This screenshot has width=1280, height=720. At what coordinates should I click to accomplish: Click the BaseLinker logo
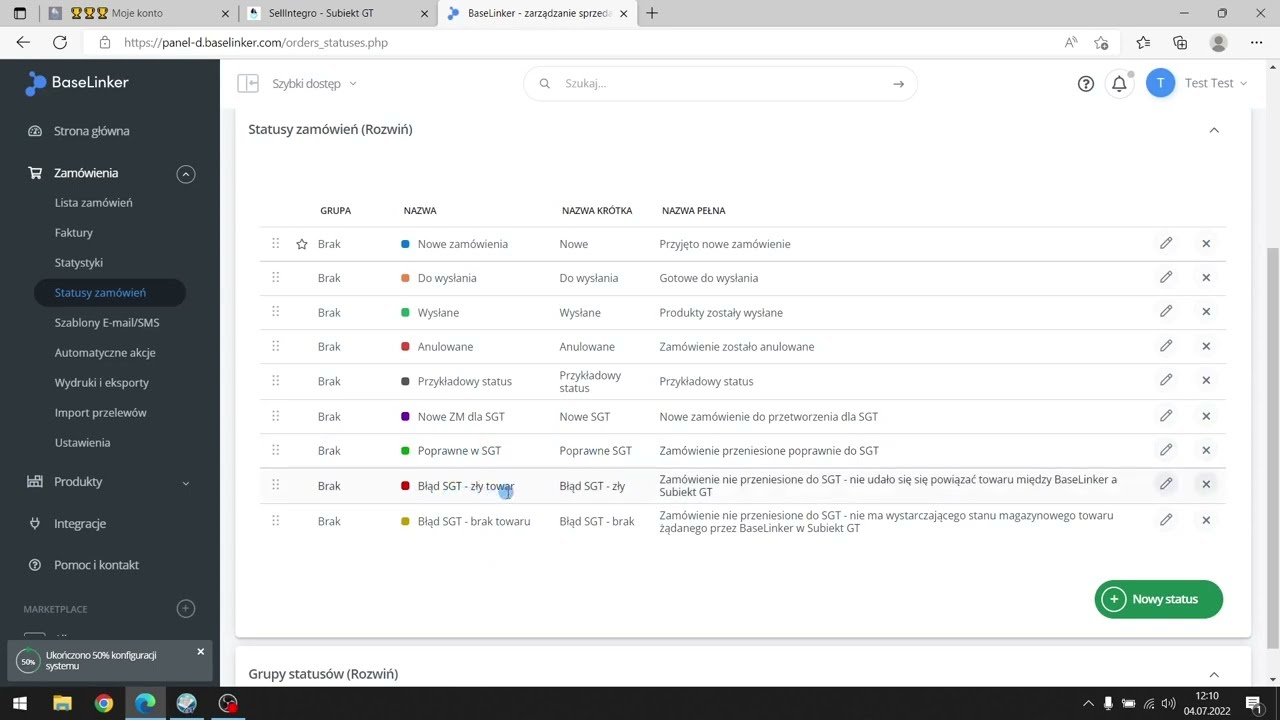(77, 83)
